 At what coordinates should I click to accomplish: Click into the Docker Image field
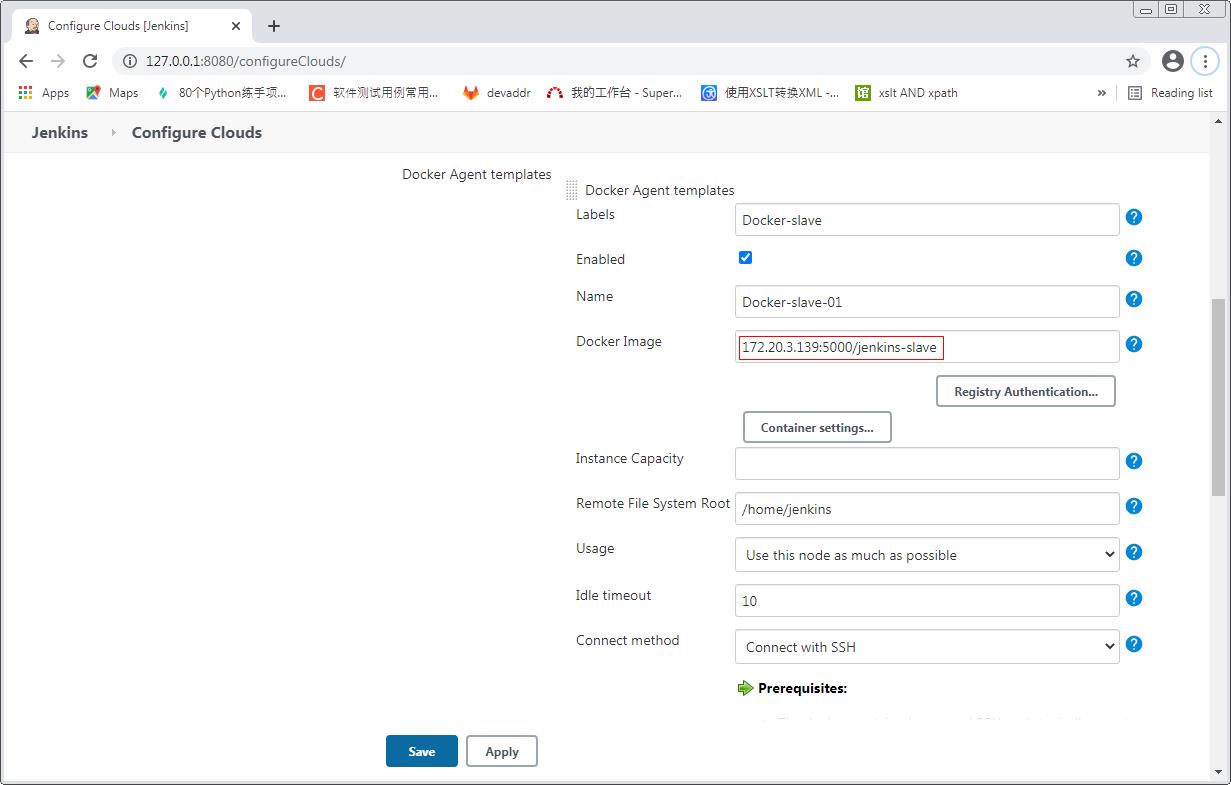927,347
